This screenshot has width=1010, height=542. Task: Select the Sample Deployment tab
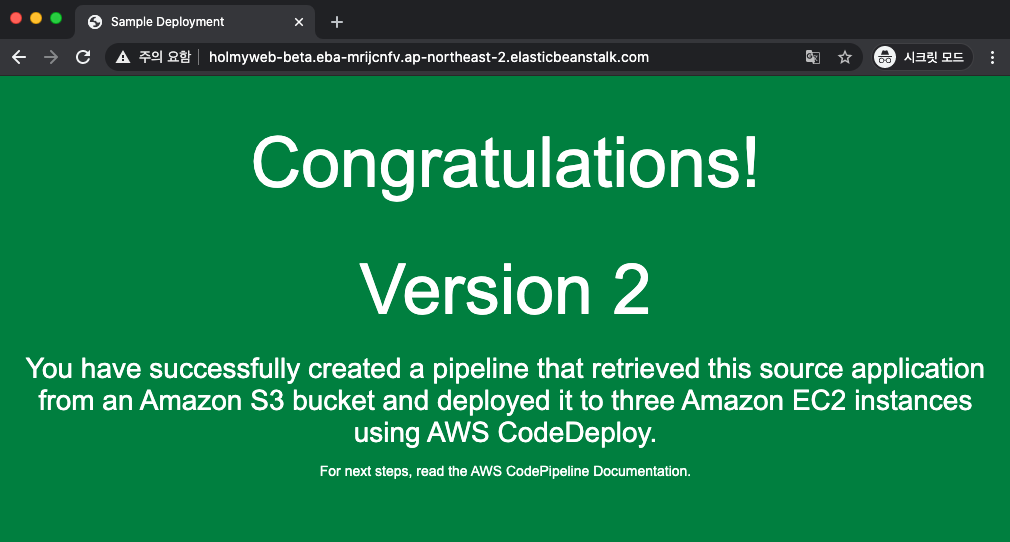tap(195, 22)
